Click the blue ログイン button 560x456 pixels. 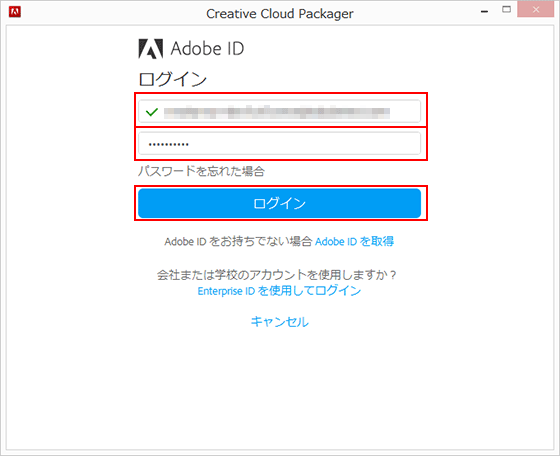(279, 203)
